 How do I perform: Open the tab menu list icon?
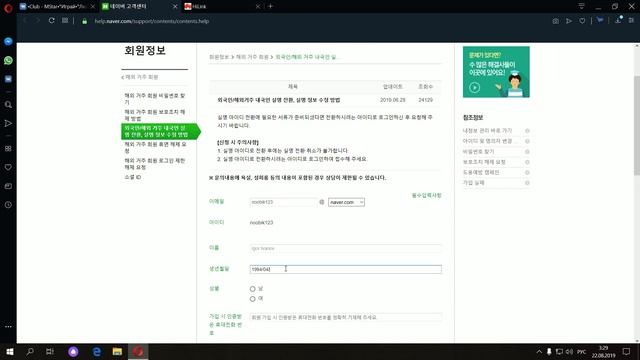pos(581,6)
